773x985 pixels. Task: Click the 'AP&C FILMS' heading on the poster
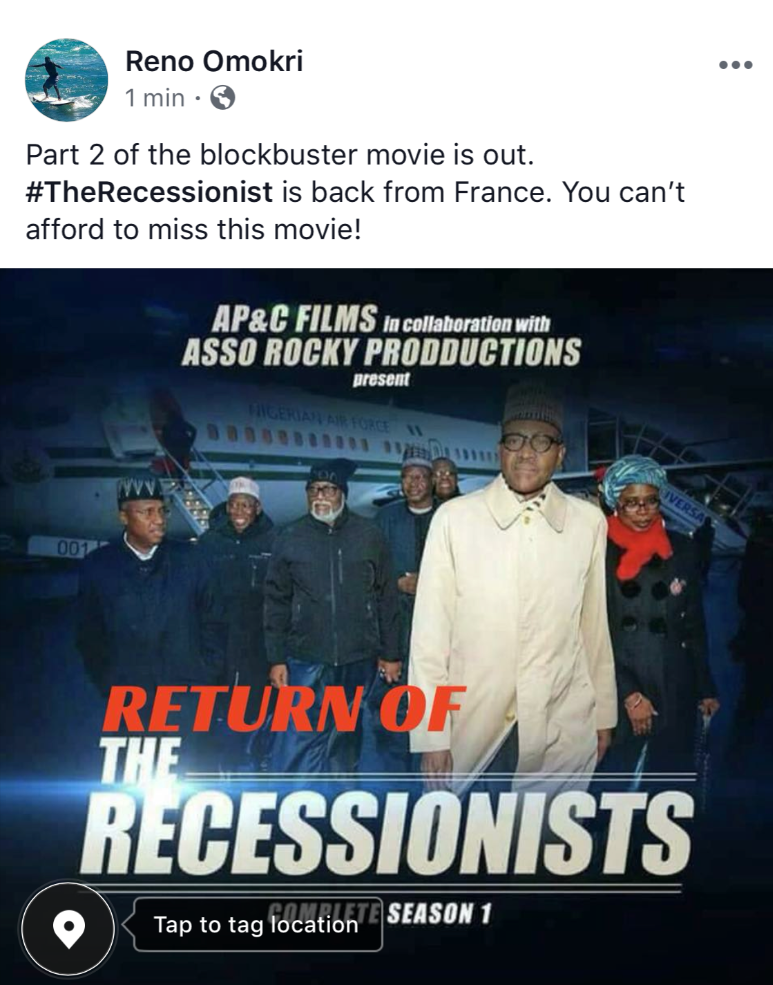pyautogui.click(x=294, y=318)
